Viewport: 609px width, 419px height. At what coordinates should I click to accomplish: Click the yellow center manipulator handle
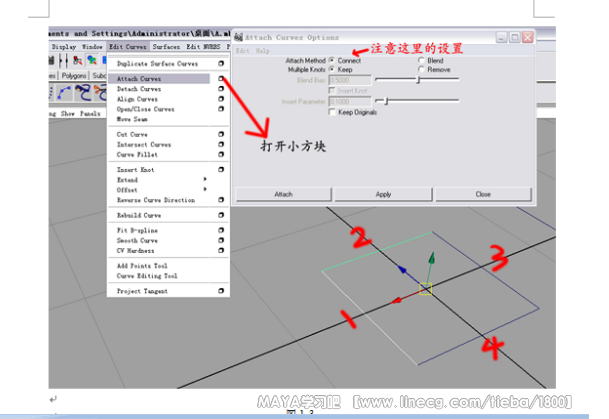[x=426, y=289]
